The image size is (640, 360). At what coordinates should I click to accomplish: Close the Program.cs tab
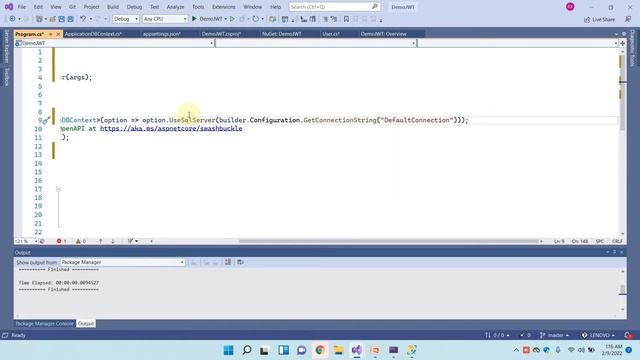(x=58, y=34)
